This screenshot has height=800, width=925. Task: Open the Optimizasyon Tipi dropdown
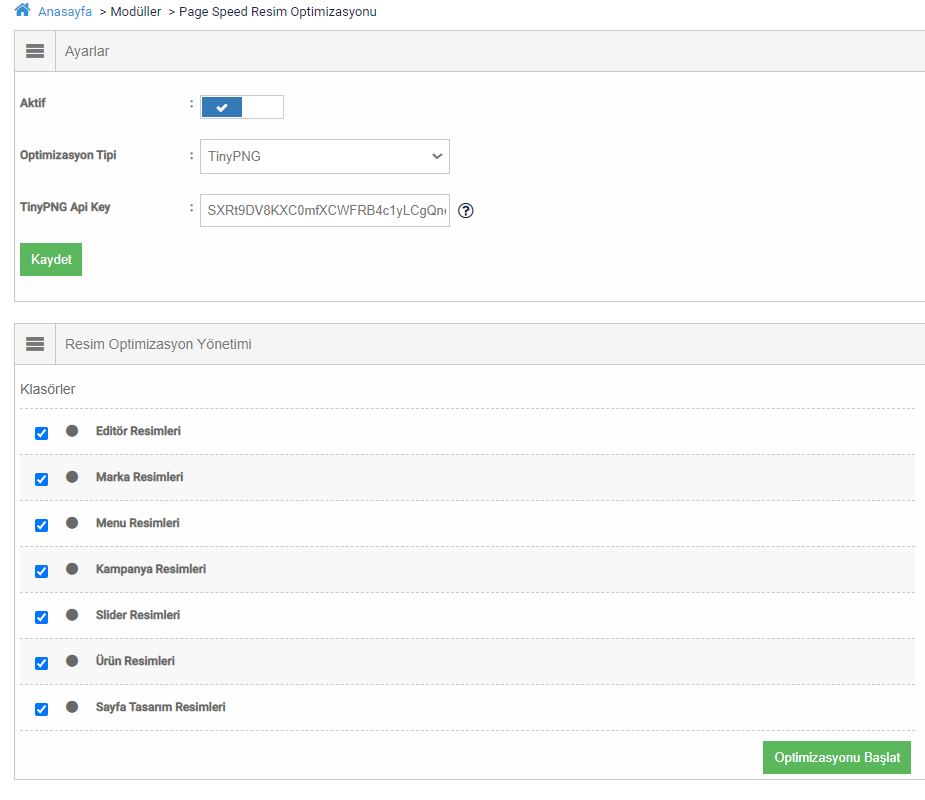pos(325,156)
